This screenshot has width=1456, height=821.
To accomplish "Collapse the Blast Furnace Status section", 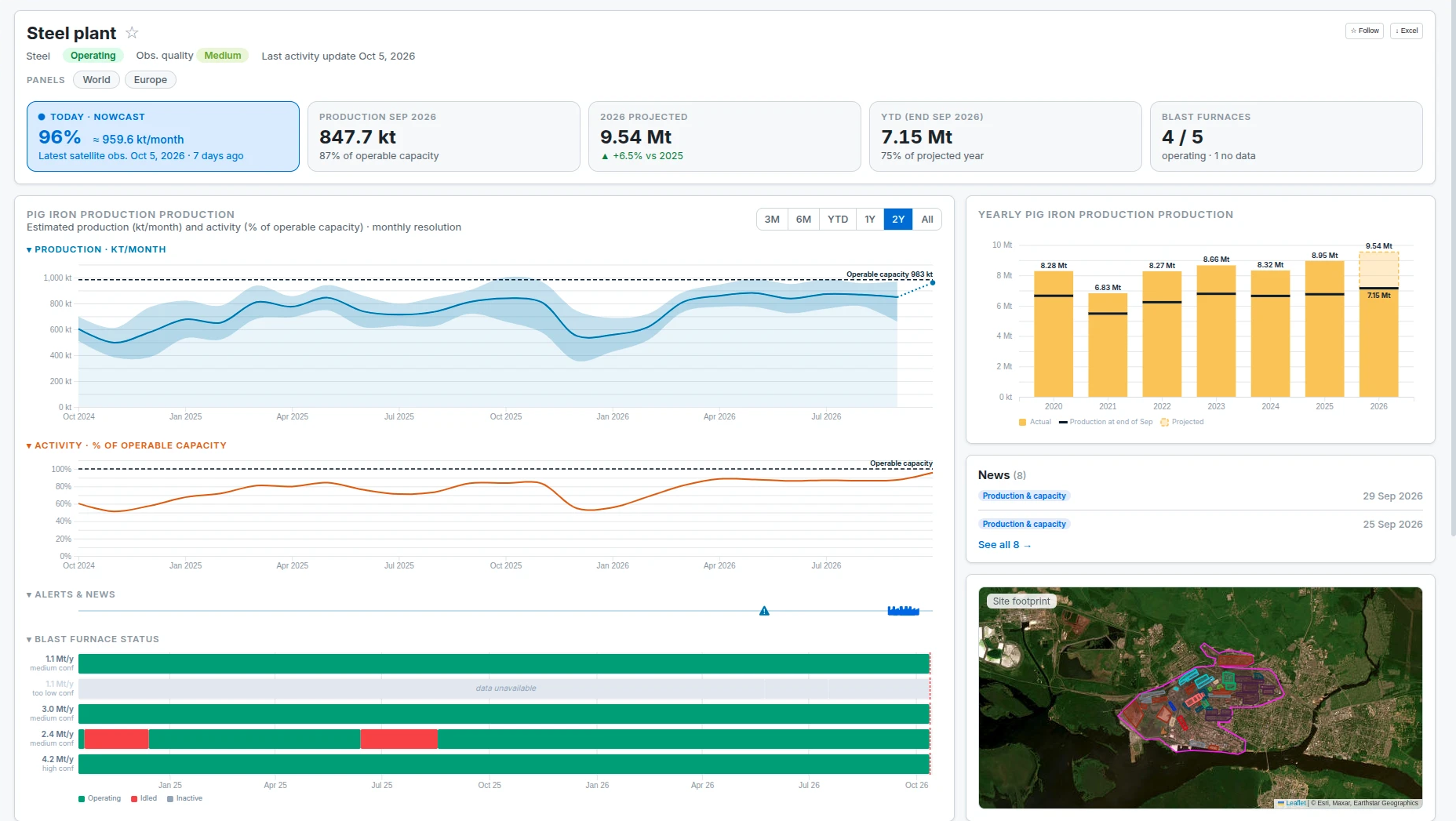I will [93, 639].
